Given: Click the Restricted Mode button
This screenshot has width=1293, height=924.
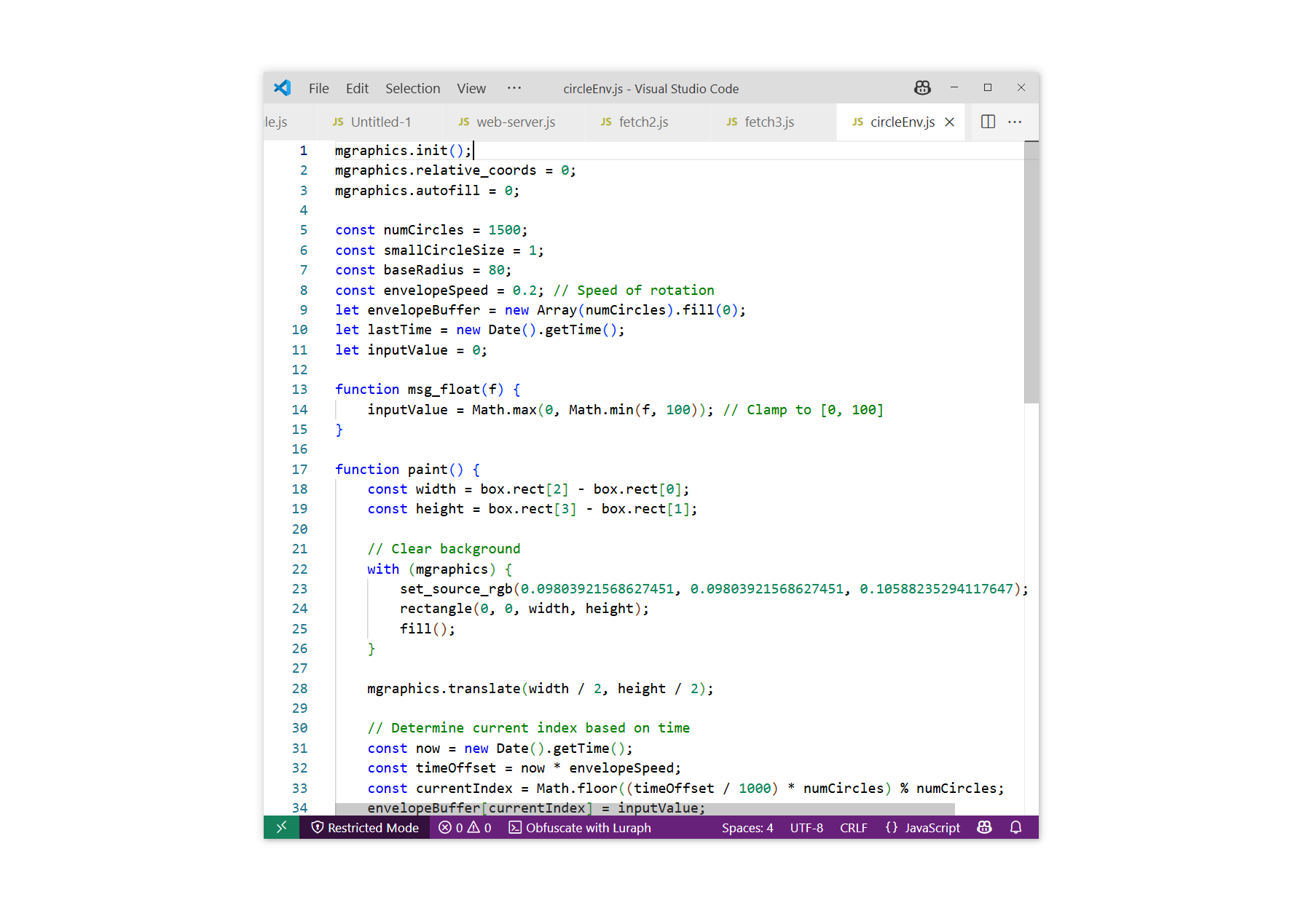Looking at the screenshot, I should (x=365, y=828).
